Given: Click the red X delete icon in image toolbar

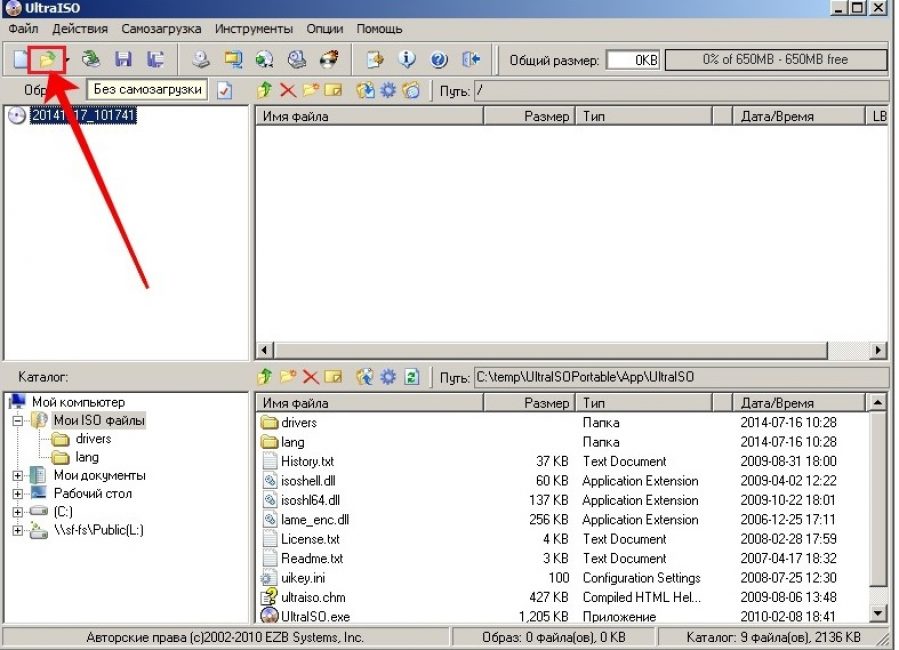Looking at the screenshot, I should point(288,90).
